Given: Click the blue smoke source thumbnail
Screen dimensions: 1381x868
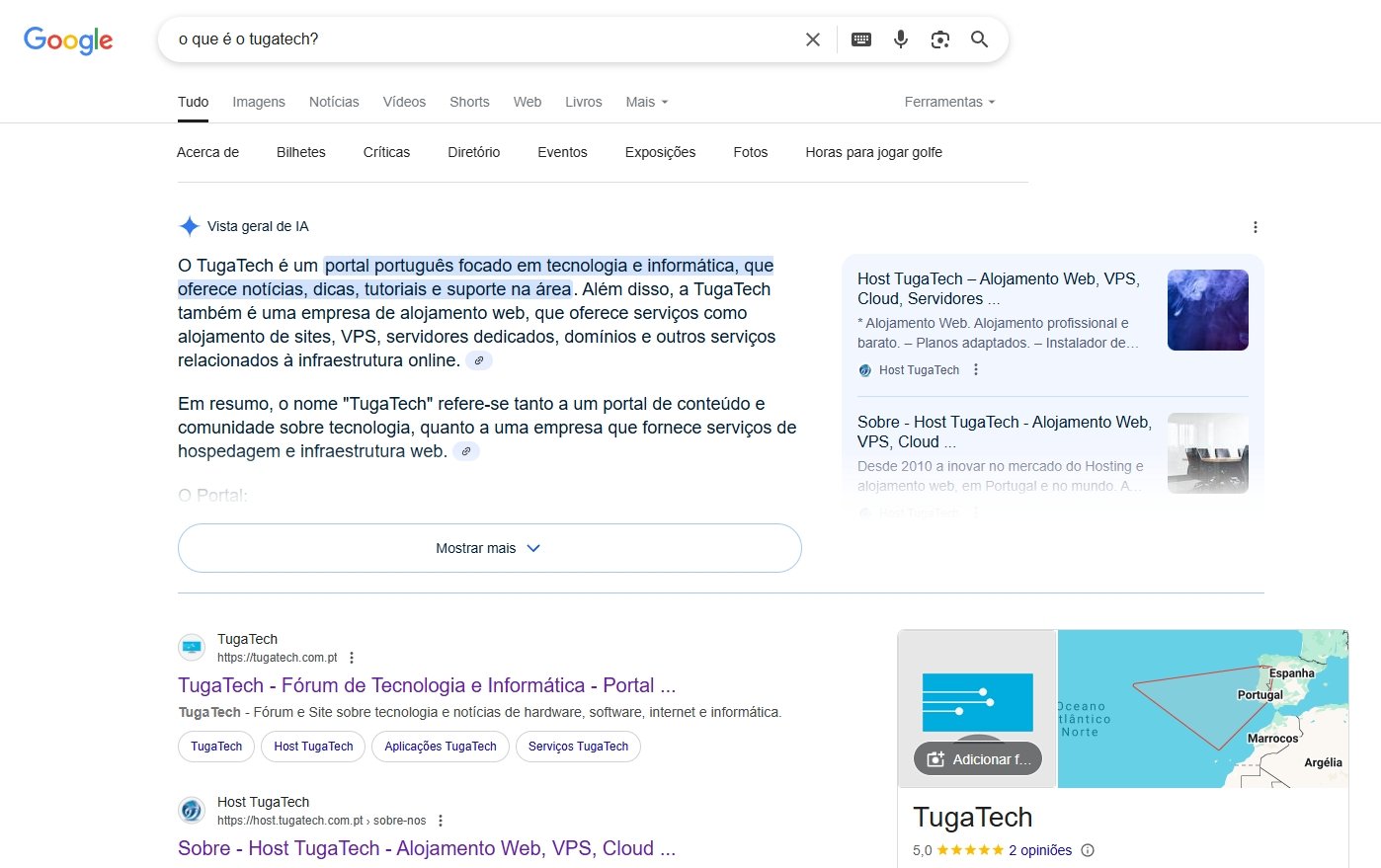Looking at the screenshot, I should [1208, 310].
